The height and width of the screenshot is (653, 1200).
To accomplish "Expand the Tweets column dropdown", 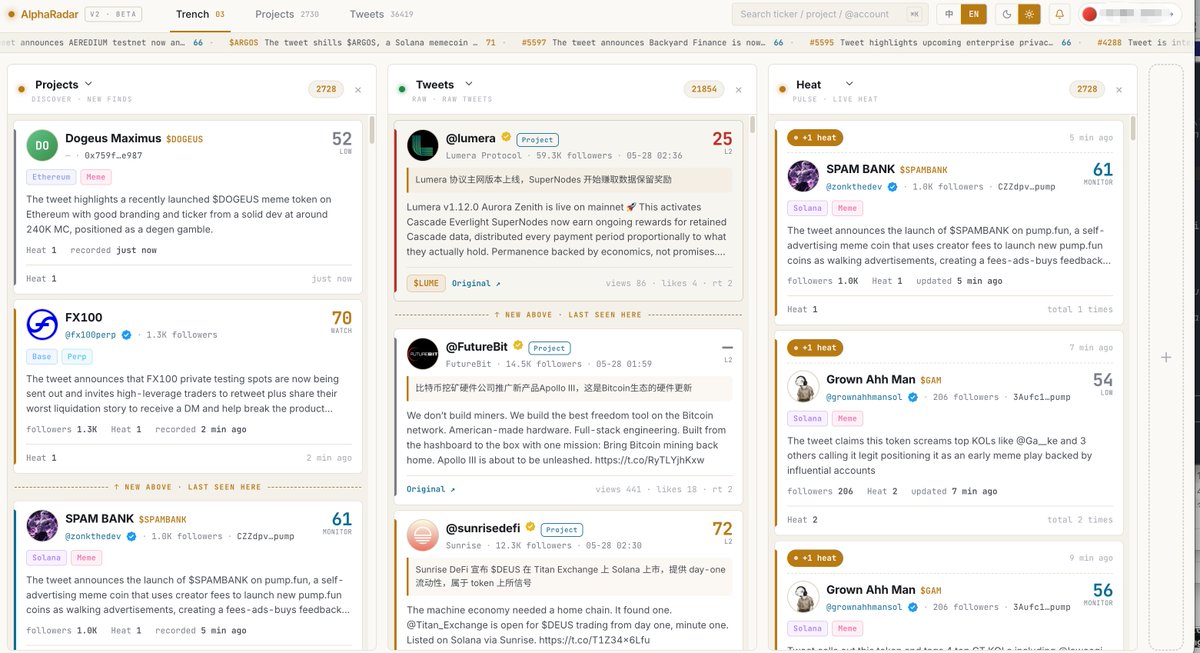I will click(x=469, y=84).
